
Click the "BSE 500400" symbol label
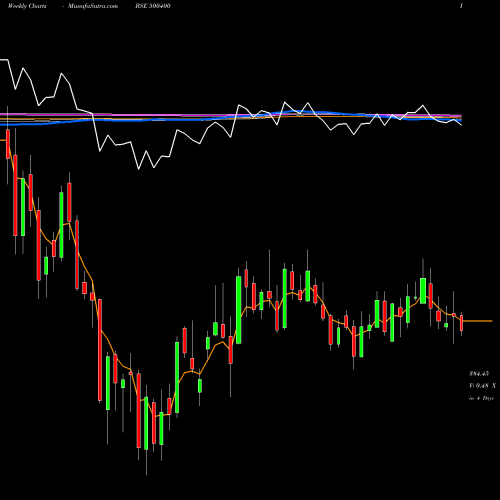pos(153,6)
